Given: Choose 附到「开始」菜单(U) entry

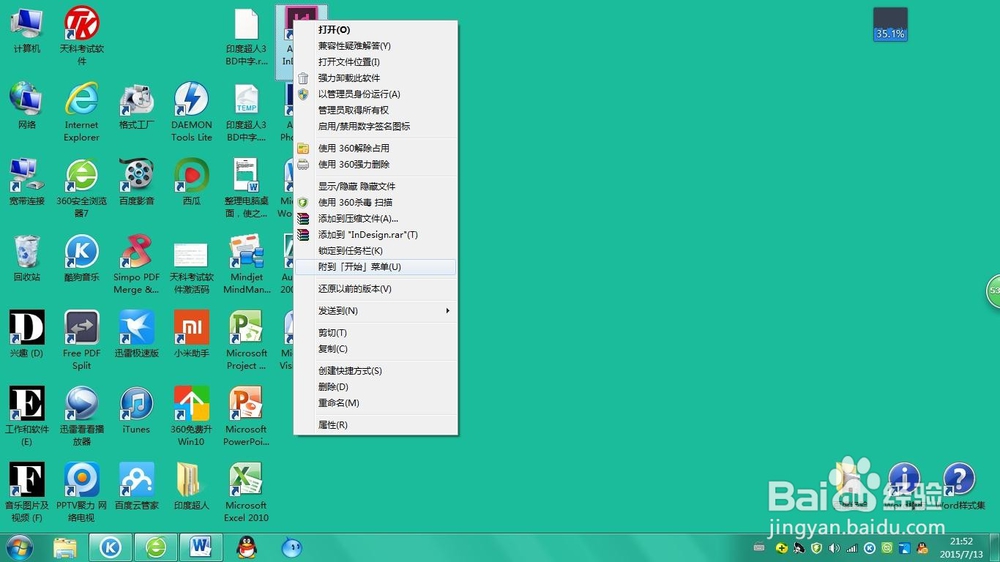Looking at the screenshot, I should point(376,267).
